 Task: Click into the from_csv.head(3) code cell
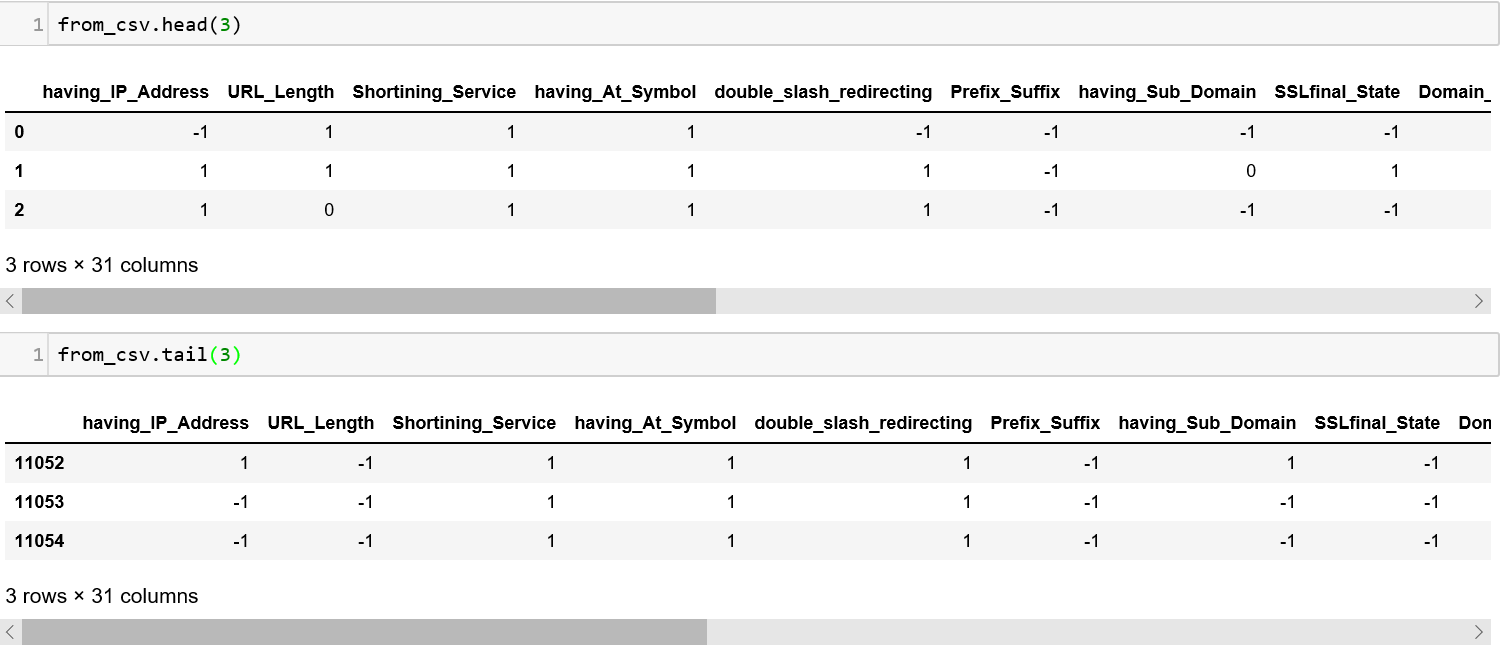point(700,25)
